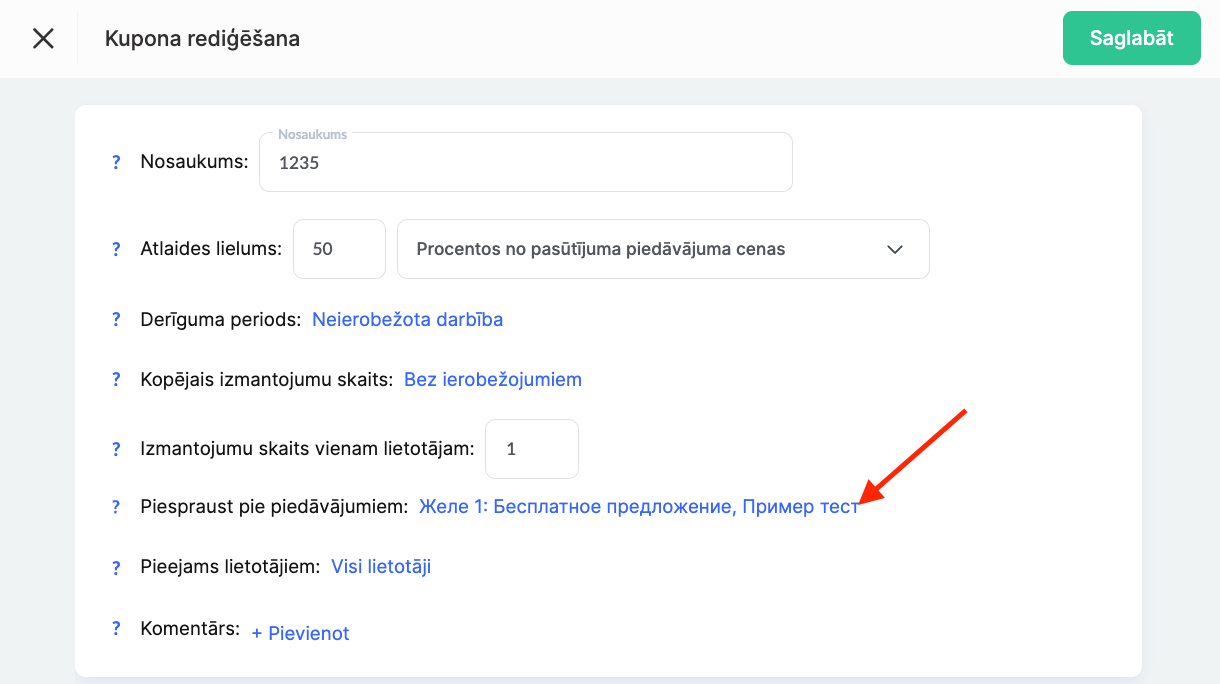1220x684 pixels.
Task: Click the chevron arrow of discount type selector
Action: 895,249
